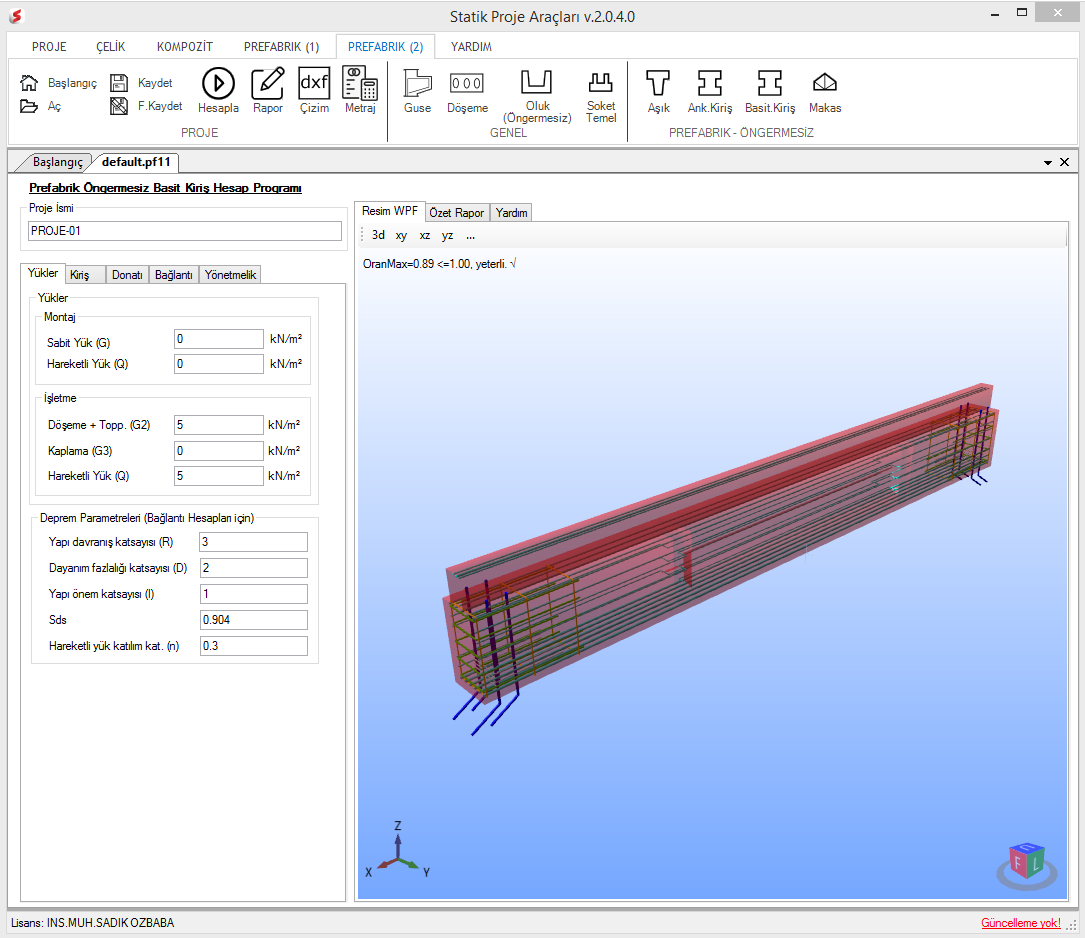The height and width of the screenshot is (938, 1085).
Task: Switch to the Yükler tab
Action: tap(43, 273)
